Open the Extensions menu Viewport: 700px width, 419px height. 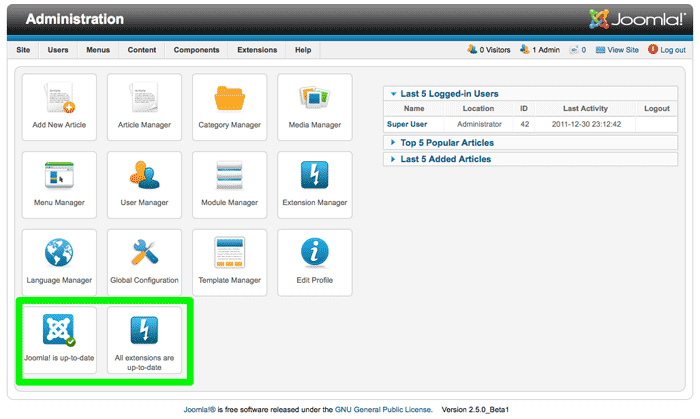(257, 50)
